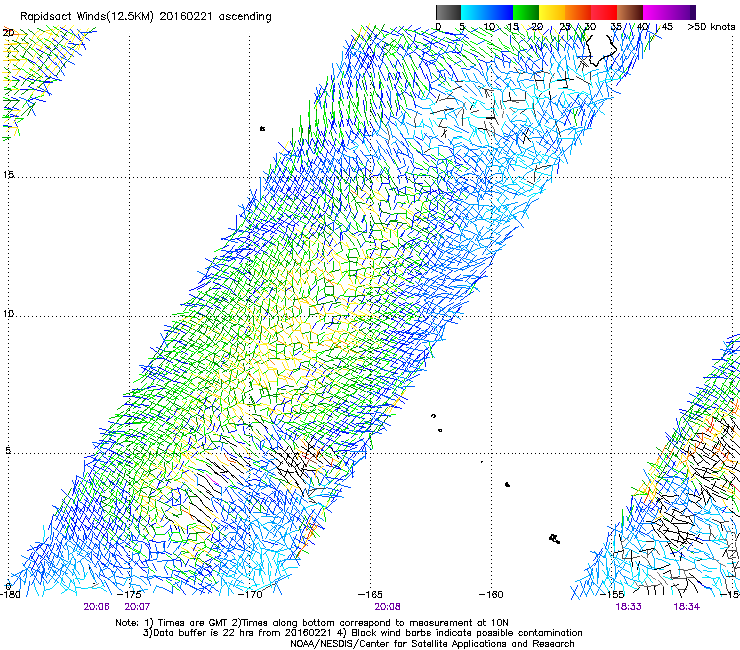The width and height of the screenshot is (740, 650).
Task: Click the brown 35–40 knots legend segment
Action: point(630,12)
